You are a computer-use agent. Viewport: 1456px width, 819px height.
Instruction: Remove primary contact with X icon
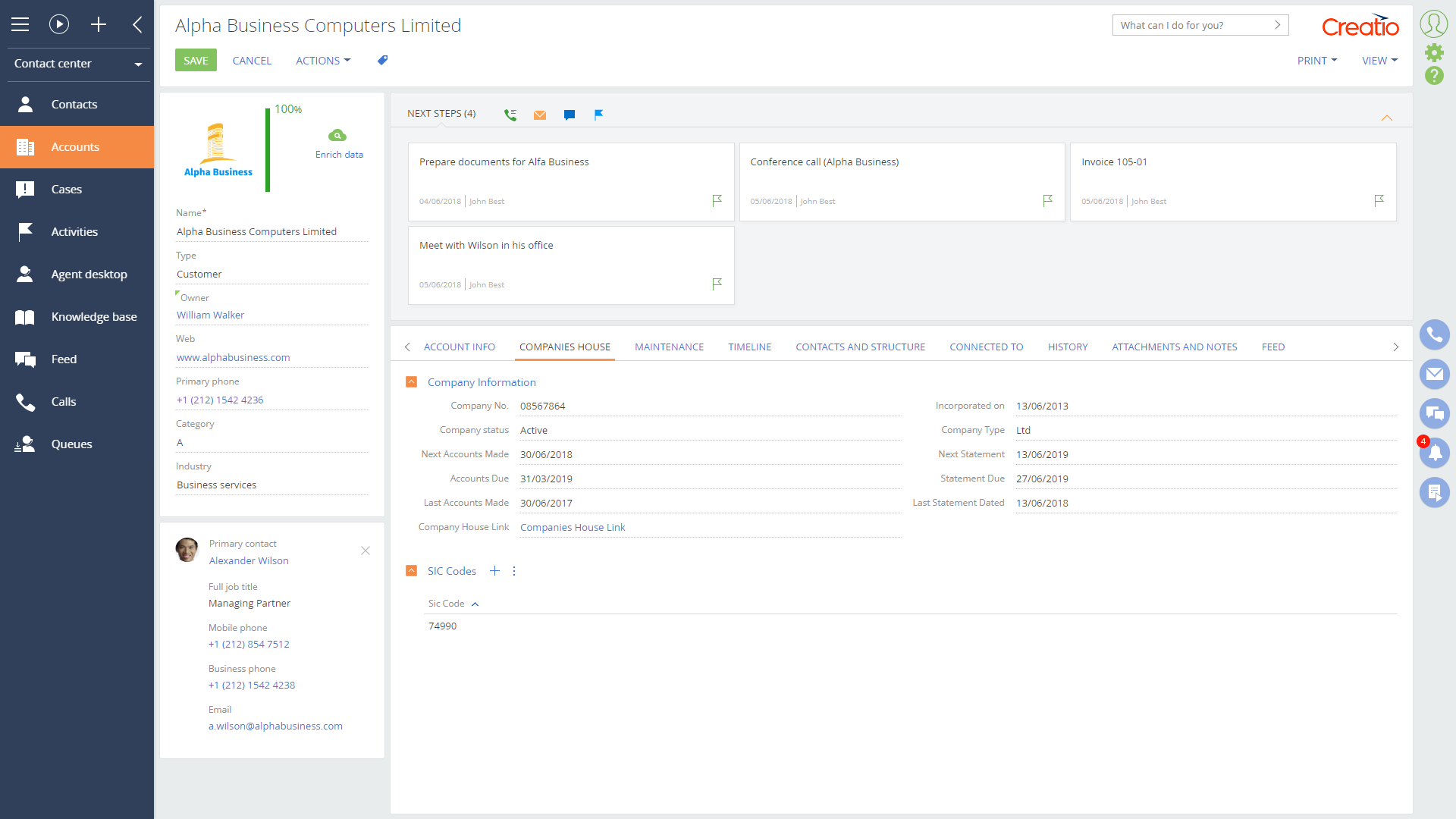366,551
